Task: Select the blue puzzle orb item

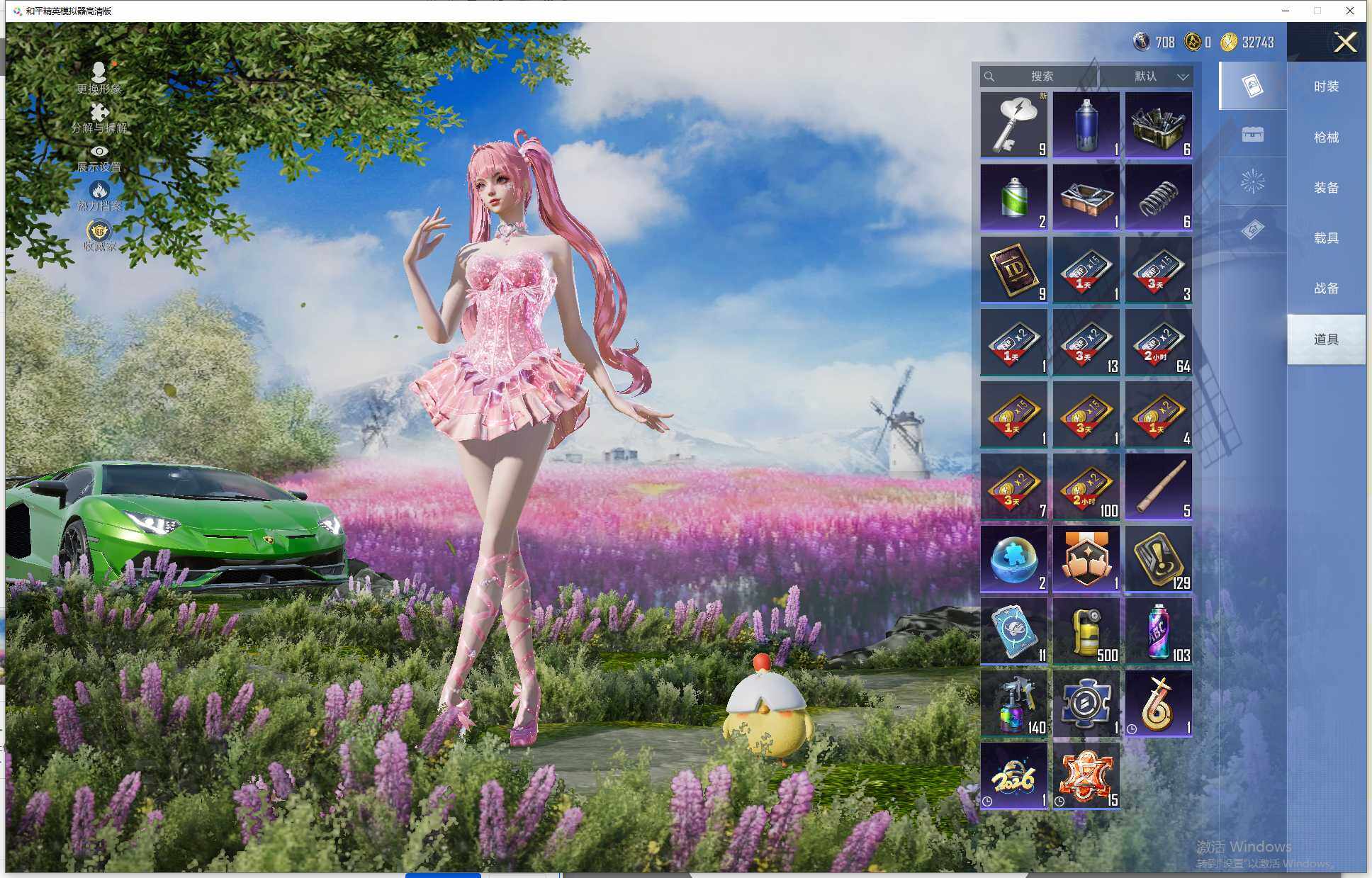Action: pyautogui.click(x=1013, y=558)
